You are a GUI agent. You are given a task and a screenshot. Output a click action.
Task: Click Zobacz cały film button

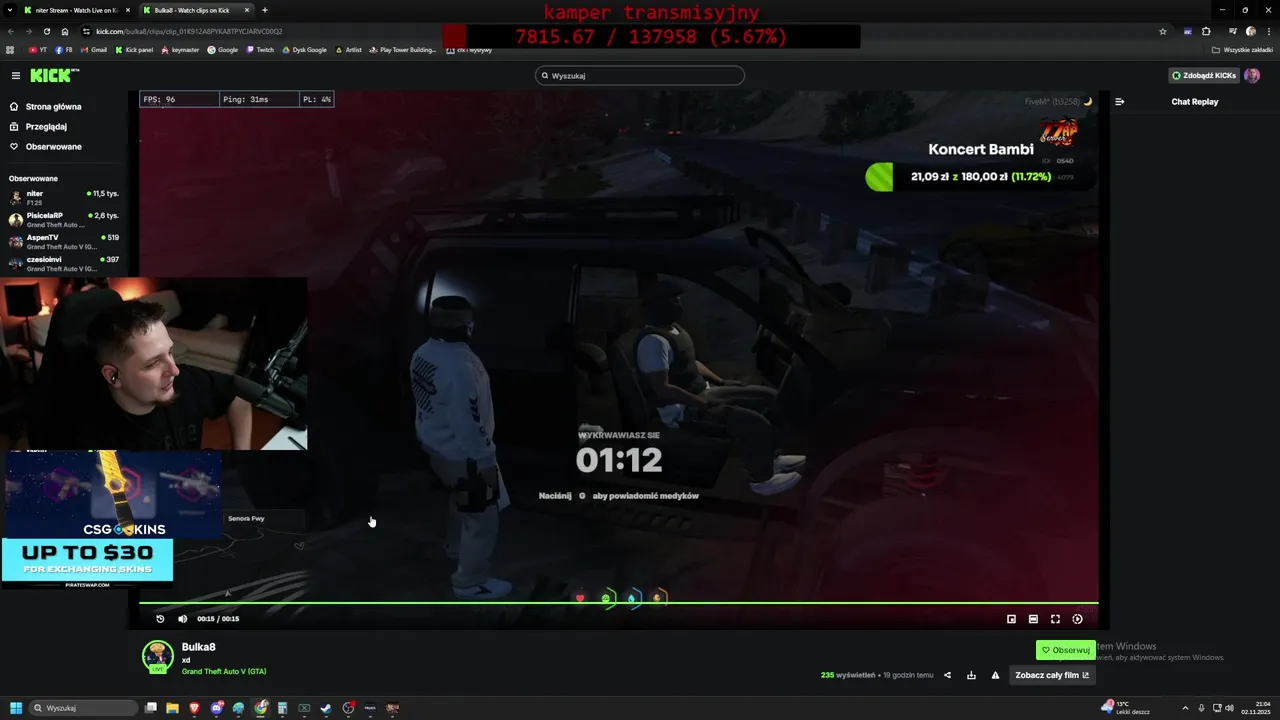[x=1052, y=675]
